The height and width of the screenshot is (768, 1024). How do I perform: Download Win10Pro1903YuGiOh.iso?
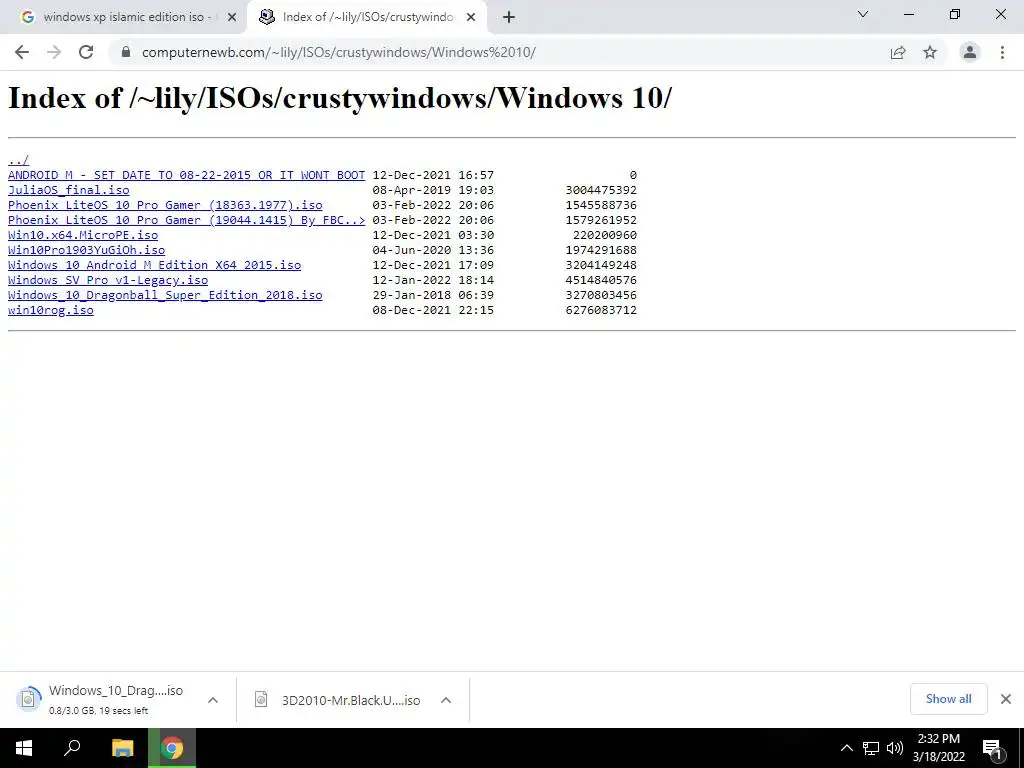pyautogui.click(x=86, y=250)
